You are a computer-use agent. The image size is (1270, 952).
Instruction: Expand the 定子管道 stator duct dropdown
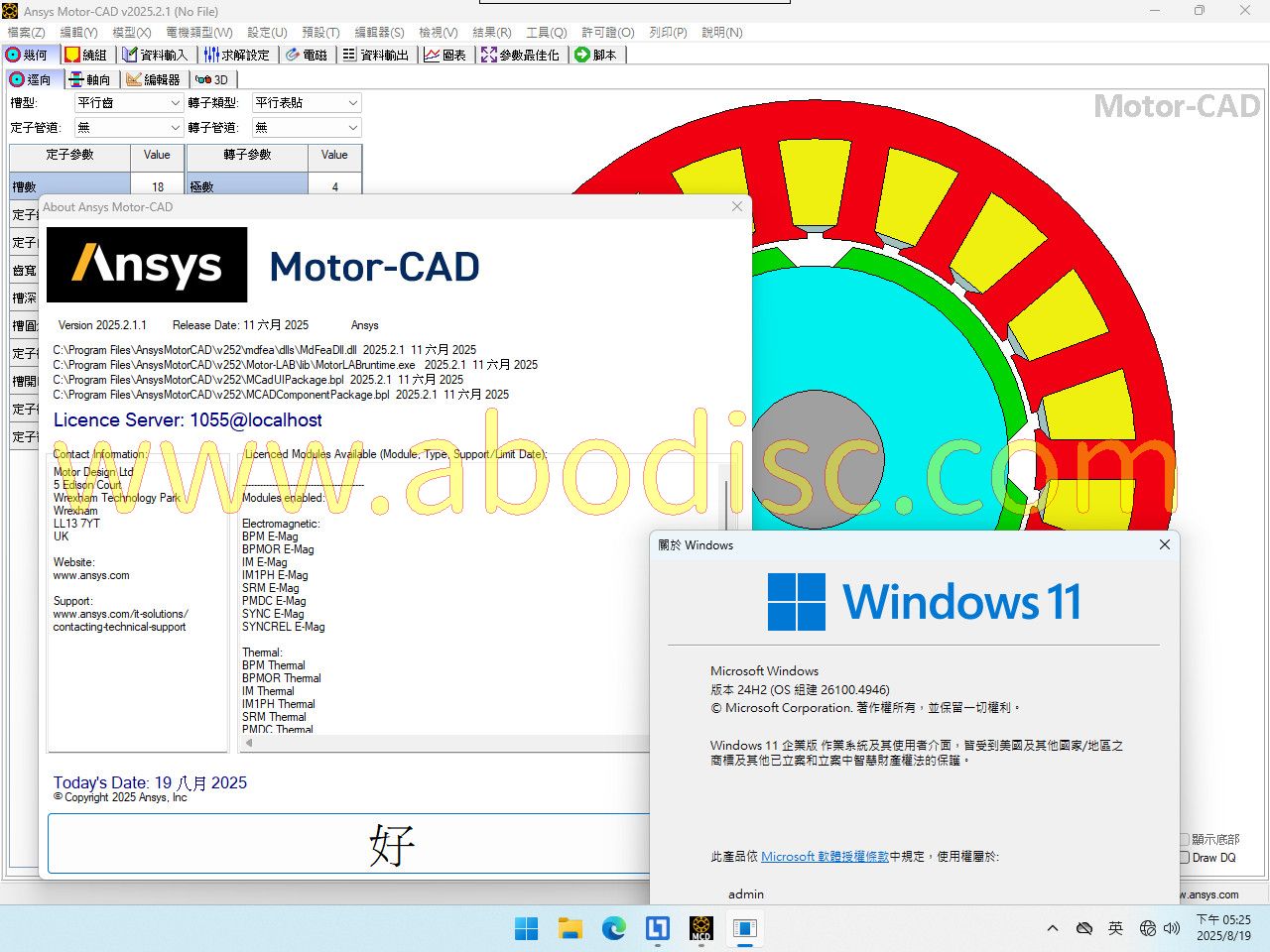pyautogui.click(x=129, y=128)
